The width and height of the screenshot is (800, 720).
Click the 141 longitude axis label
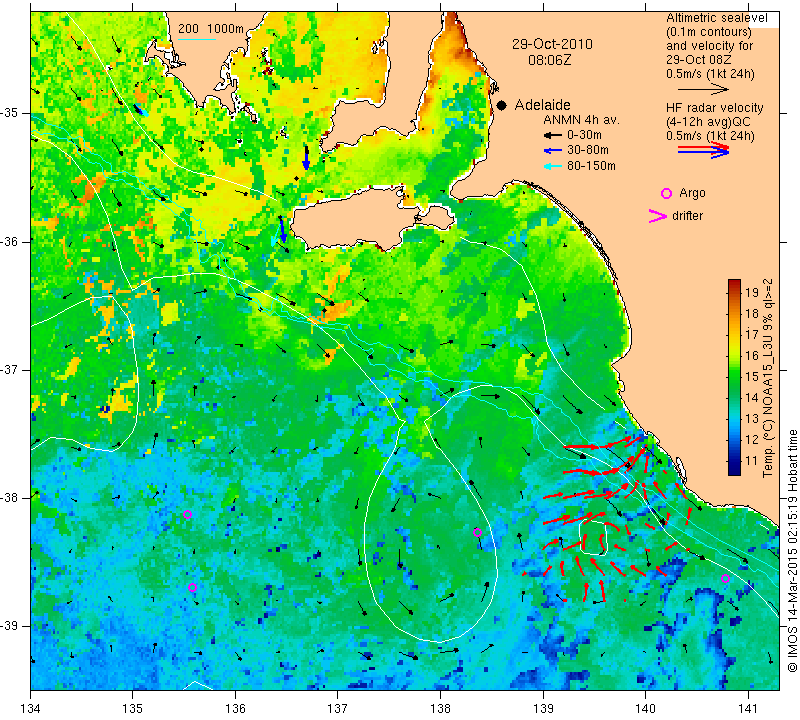(x=748, y=709)
